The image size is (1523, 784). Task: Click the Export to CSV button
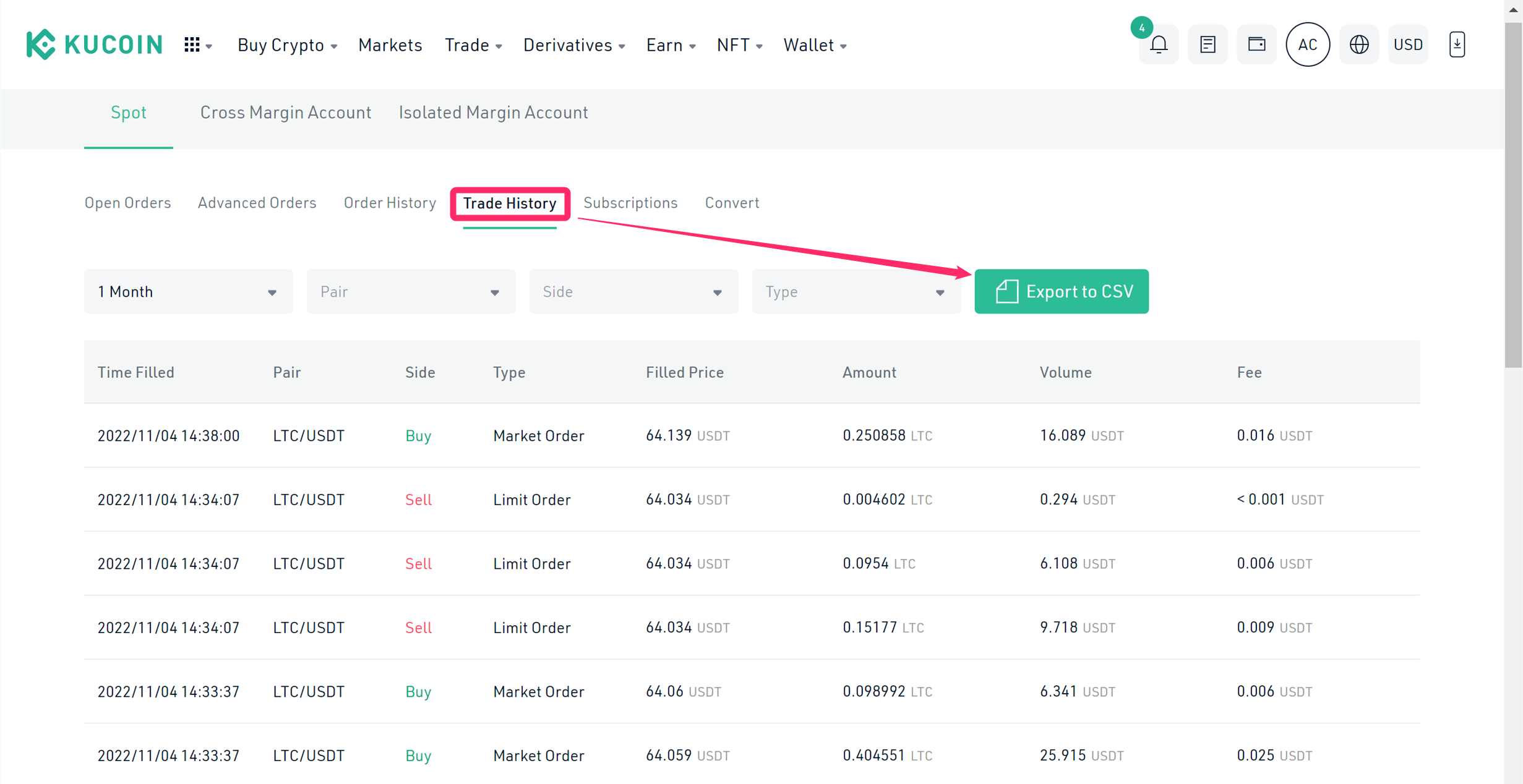click(x=1062, y=291)
